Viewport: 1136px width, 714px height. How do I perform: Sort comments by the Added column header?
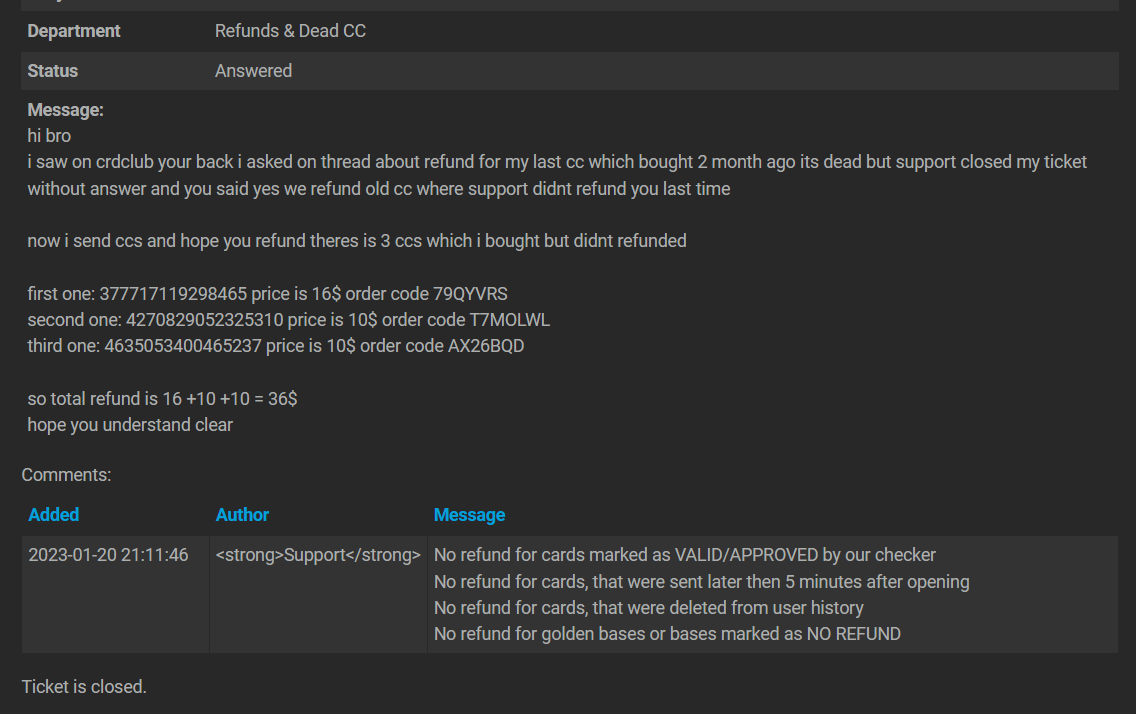click(x=54, y=515)
